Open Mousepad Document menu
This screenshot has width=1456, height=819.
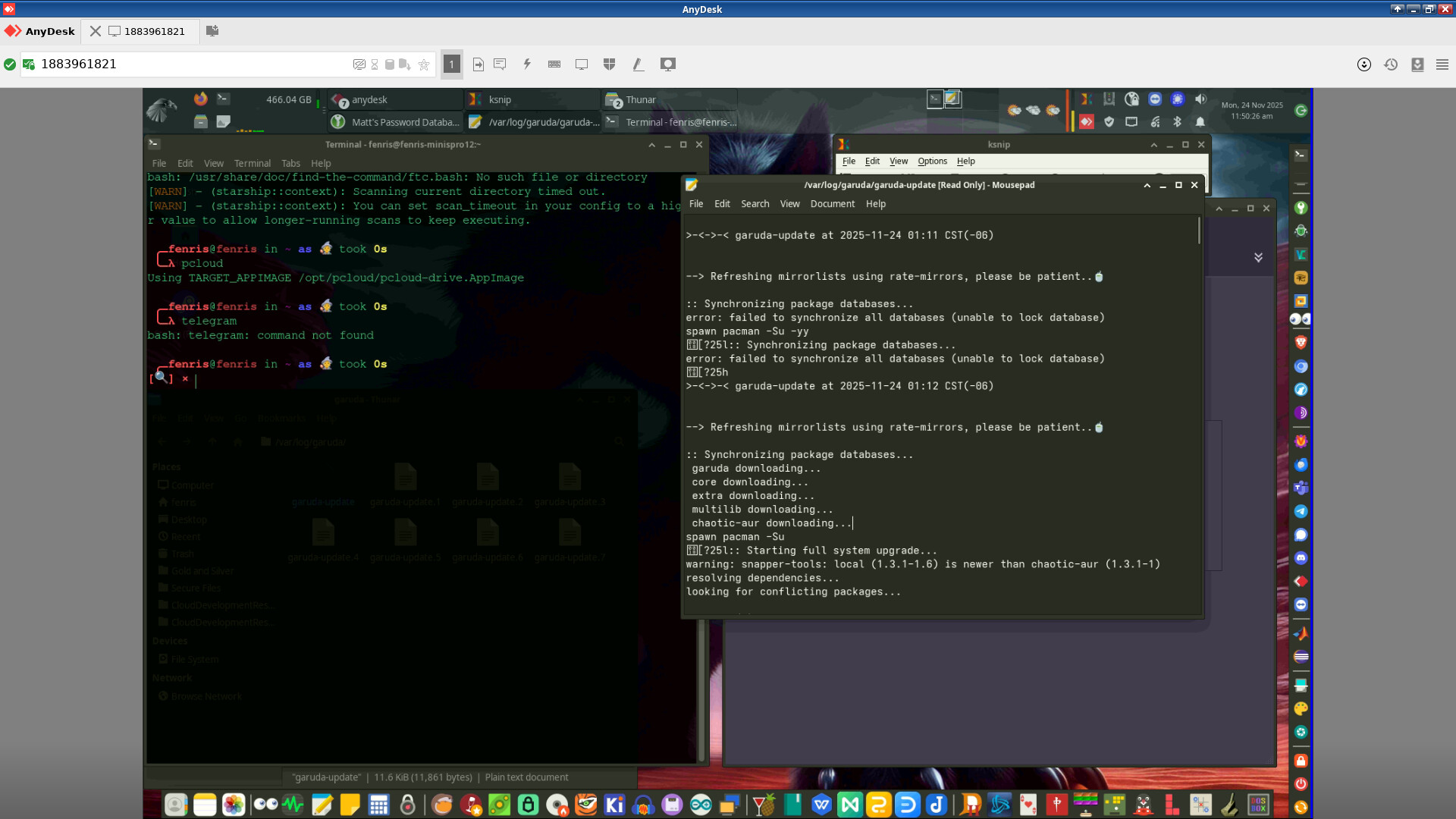[x=832, y=204]
